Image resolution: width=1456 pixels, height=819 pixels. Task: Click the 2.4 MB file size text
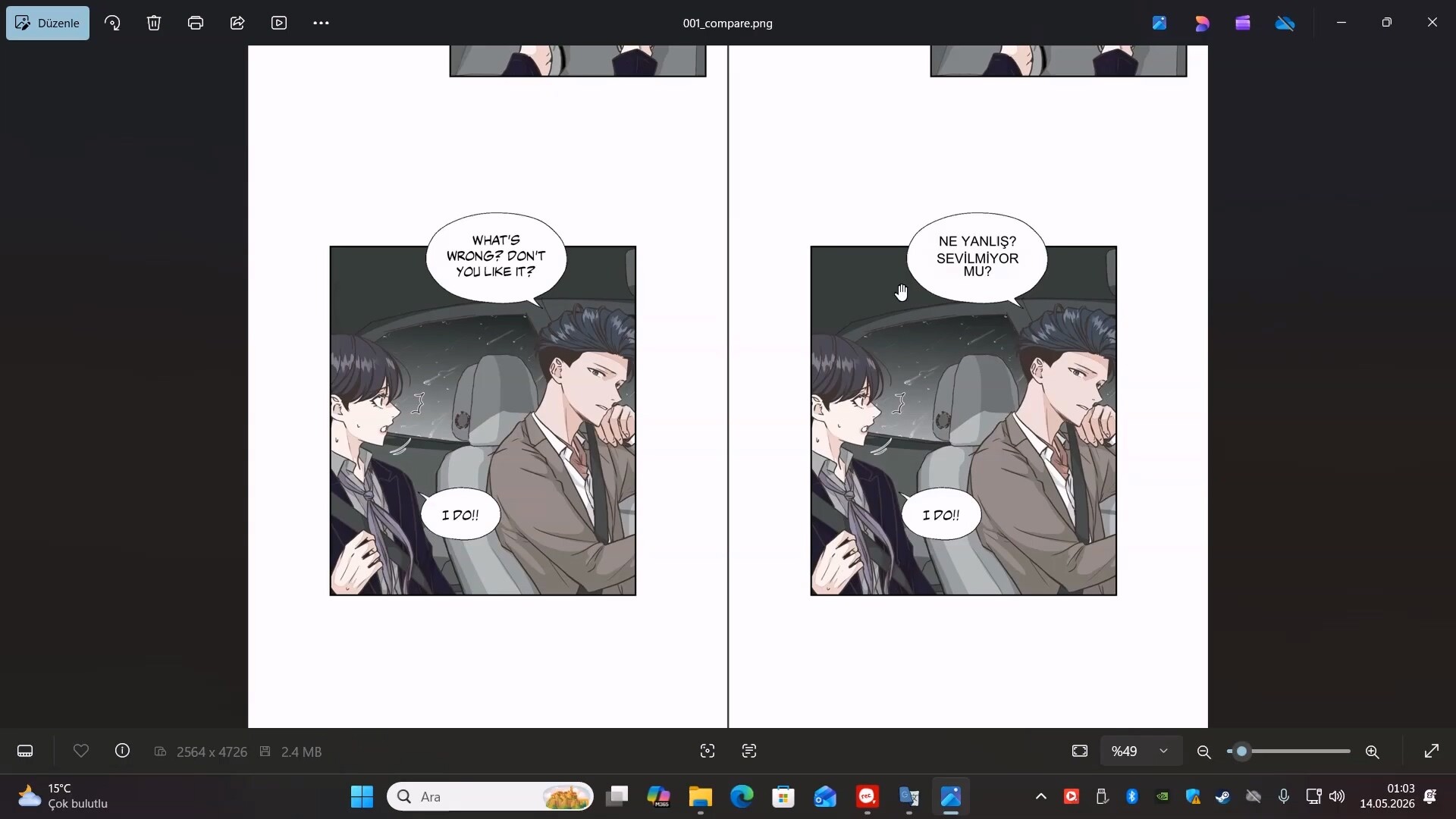[301, 752]
